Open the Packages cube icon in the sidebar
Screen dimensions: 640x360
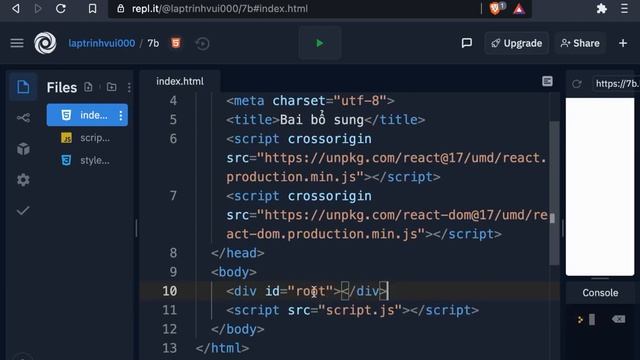23,149
